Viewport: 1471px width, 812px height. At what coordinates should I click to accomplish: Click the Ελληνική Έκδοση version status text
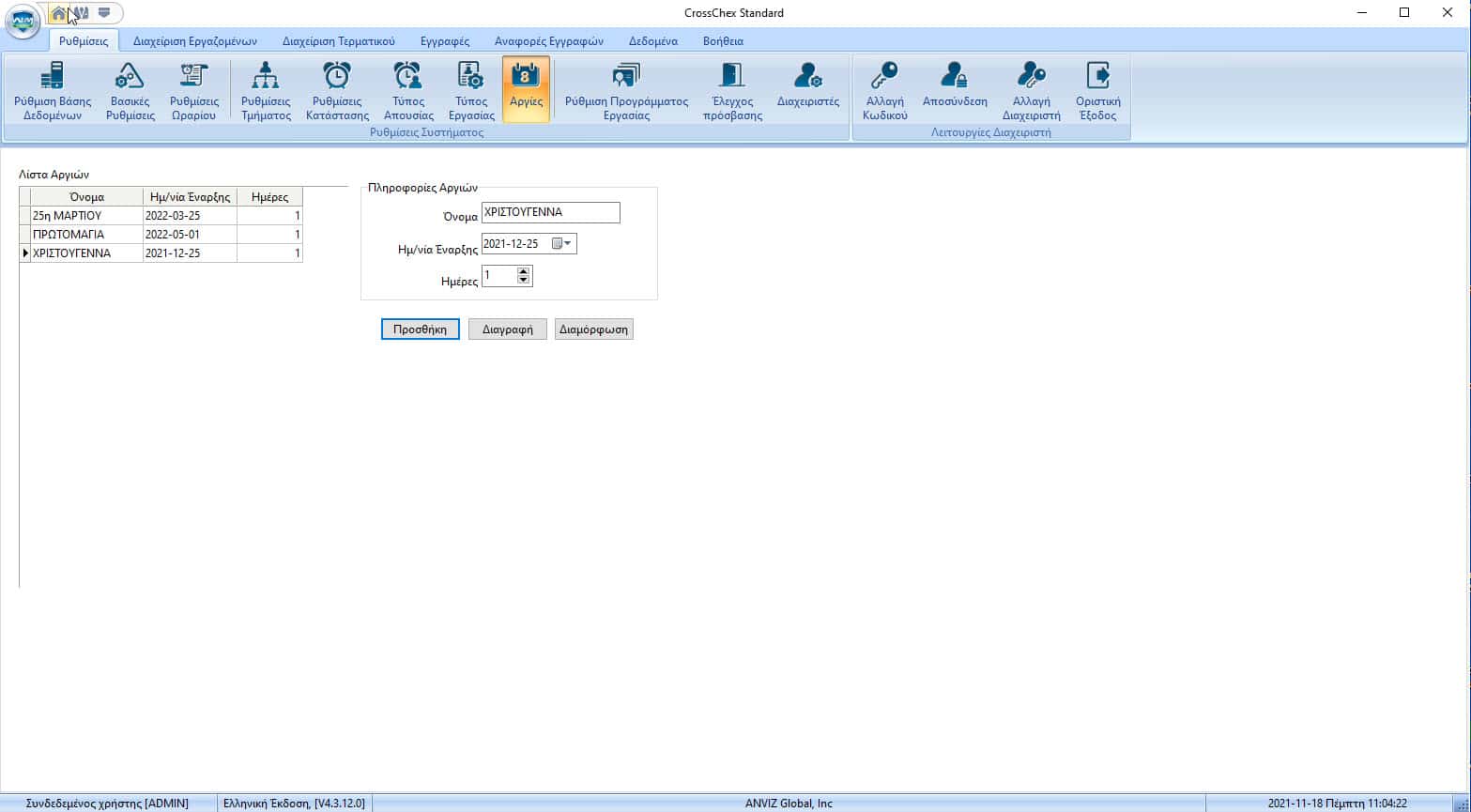(x=294, y=804)
